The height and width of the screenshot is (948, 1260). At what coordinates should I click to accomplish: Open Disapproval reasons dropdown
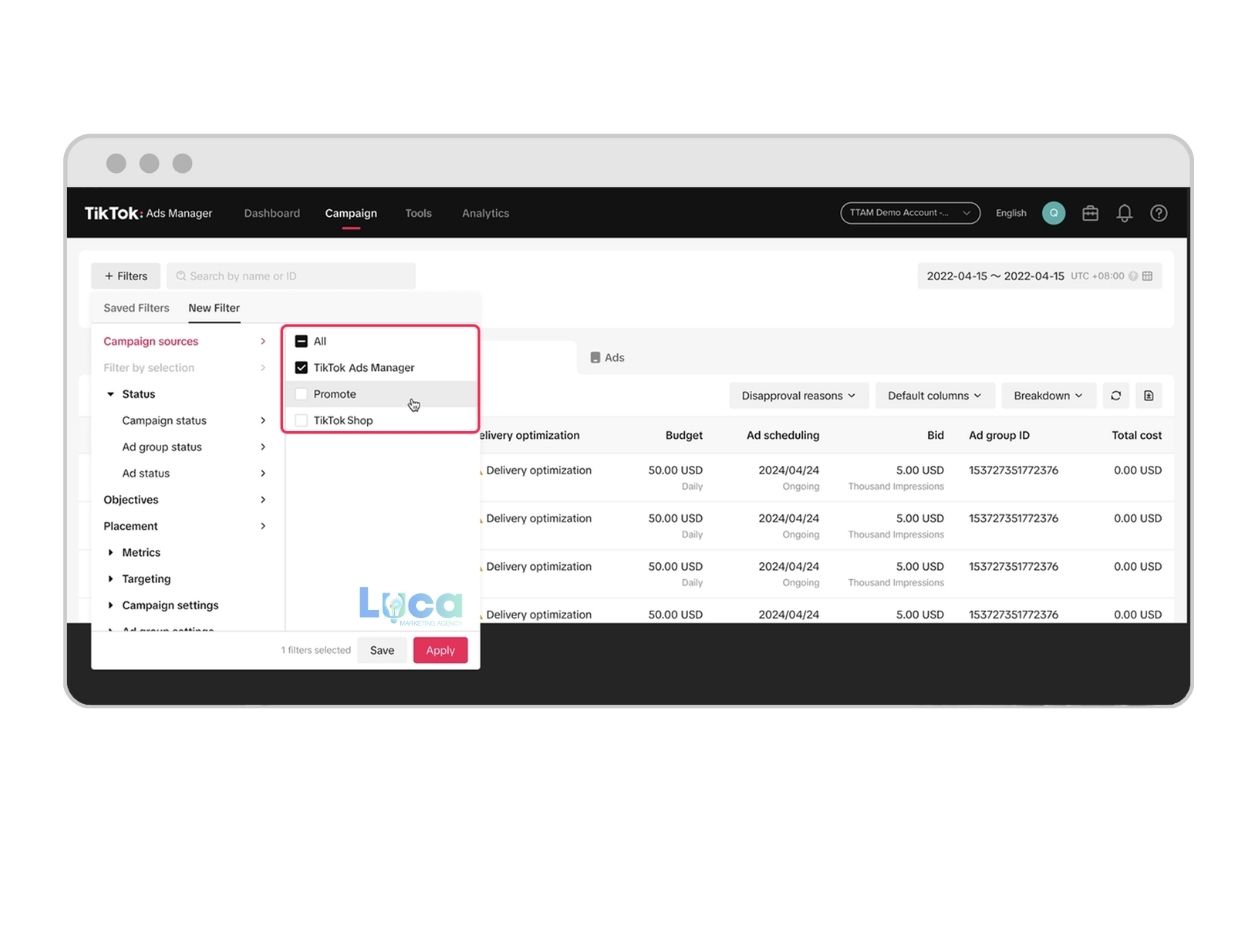pos(798,395)
